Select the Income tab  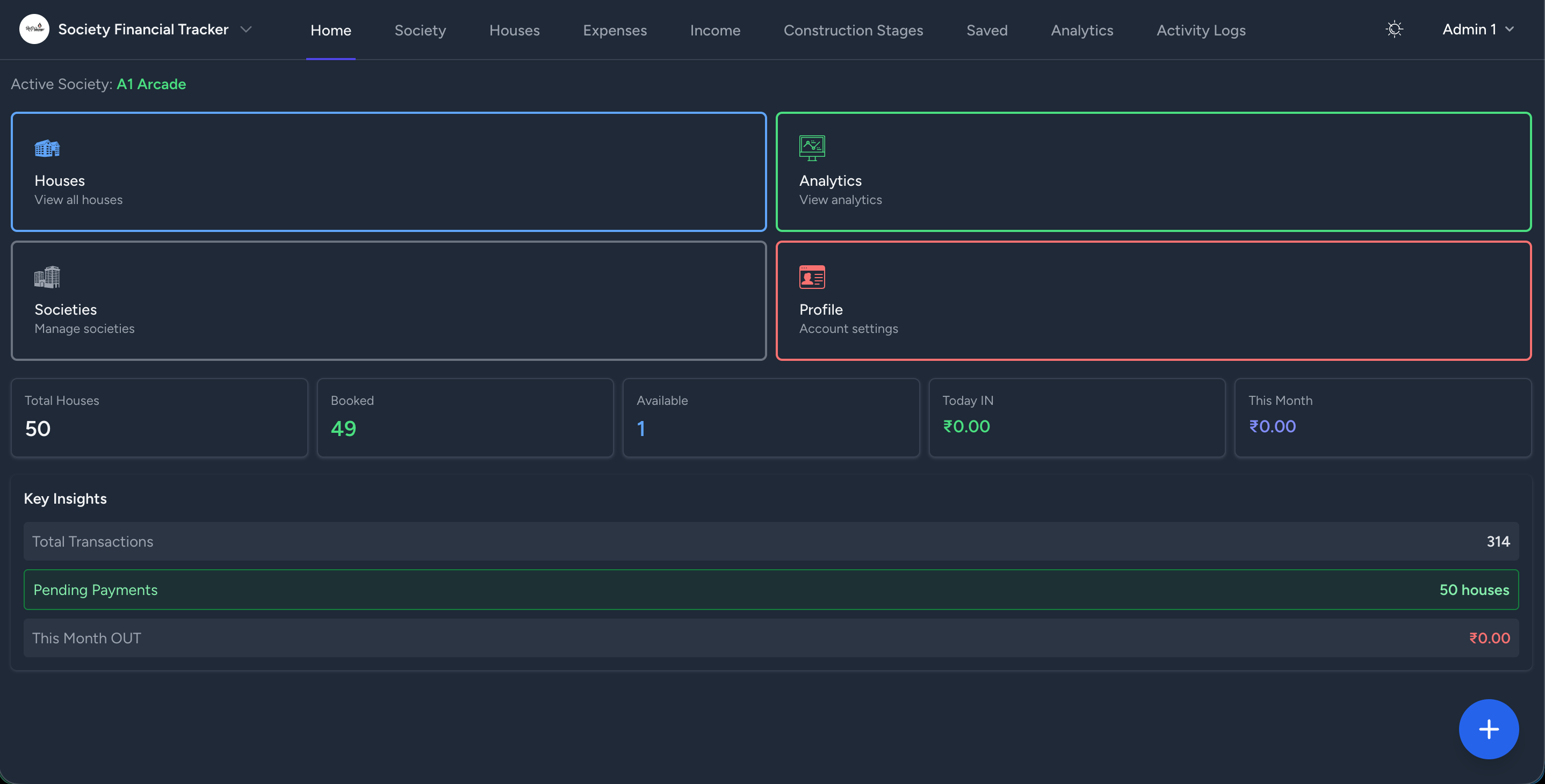tap(715, 30)
